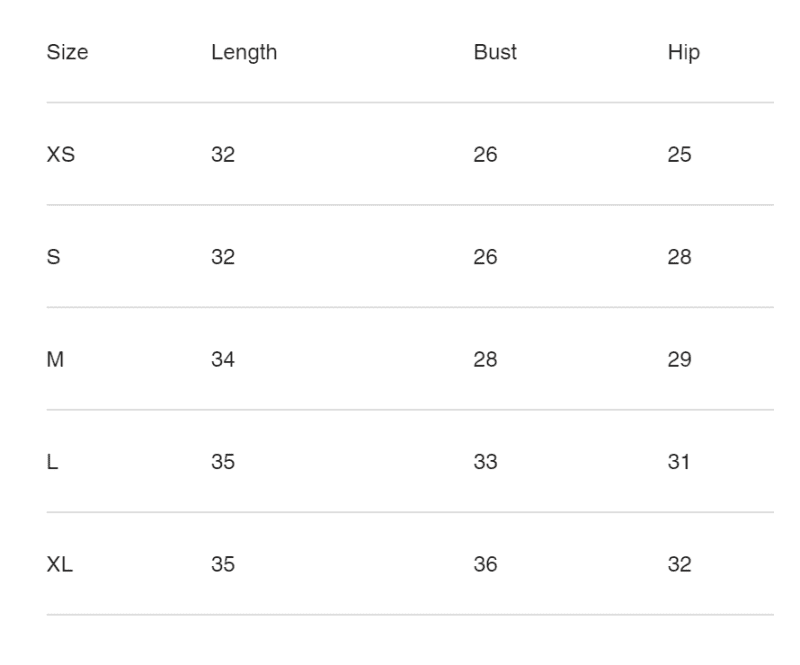Click the XS length value 32
This screenshot has height=665, width=800.
pyautogui.click(x=223, y=154)
